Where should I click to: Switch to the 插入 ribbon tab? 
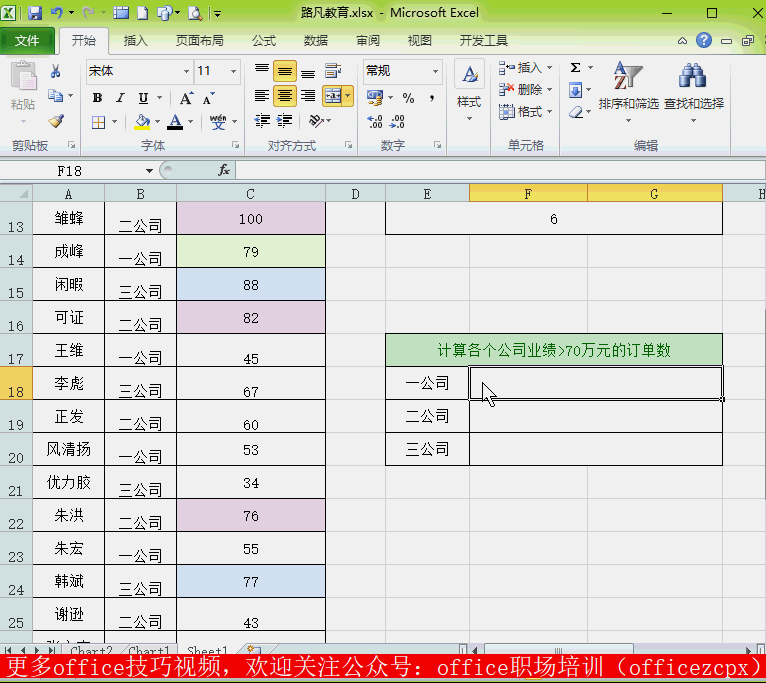(135, 41)
